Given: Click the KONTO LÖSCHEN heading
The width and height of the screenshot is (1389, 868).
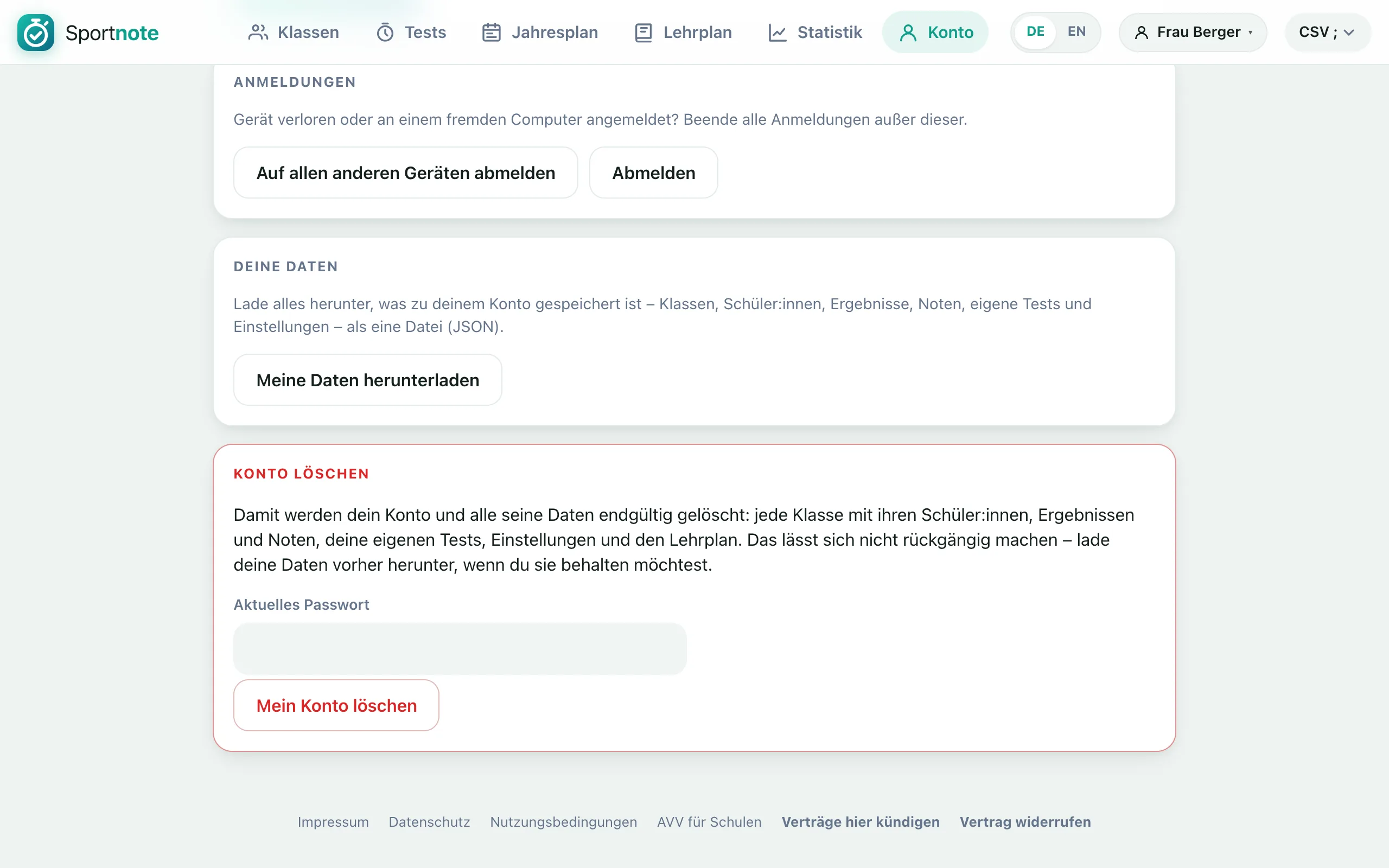Looking at the screenshot, I should click(x=301, y=474).
